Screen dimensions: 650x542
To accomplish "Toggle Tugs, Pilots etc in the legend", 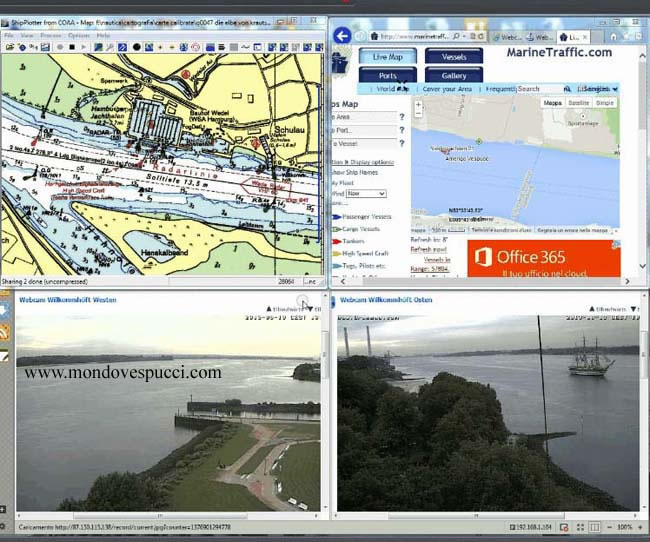I will coord(359,266).
